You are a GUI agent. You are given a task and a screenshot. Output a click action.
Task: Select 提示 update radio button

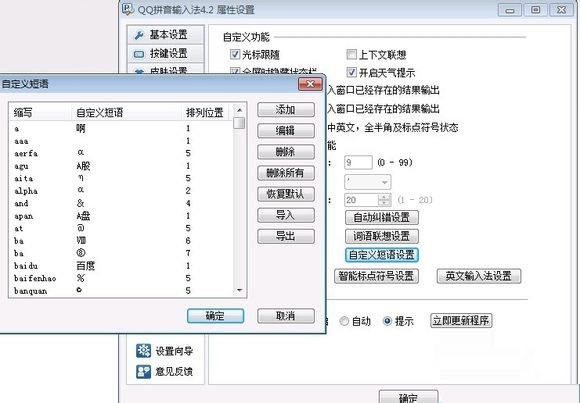coord(387,321)
